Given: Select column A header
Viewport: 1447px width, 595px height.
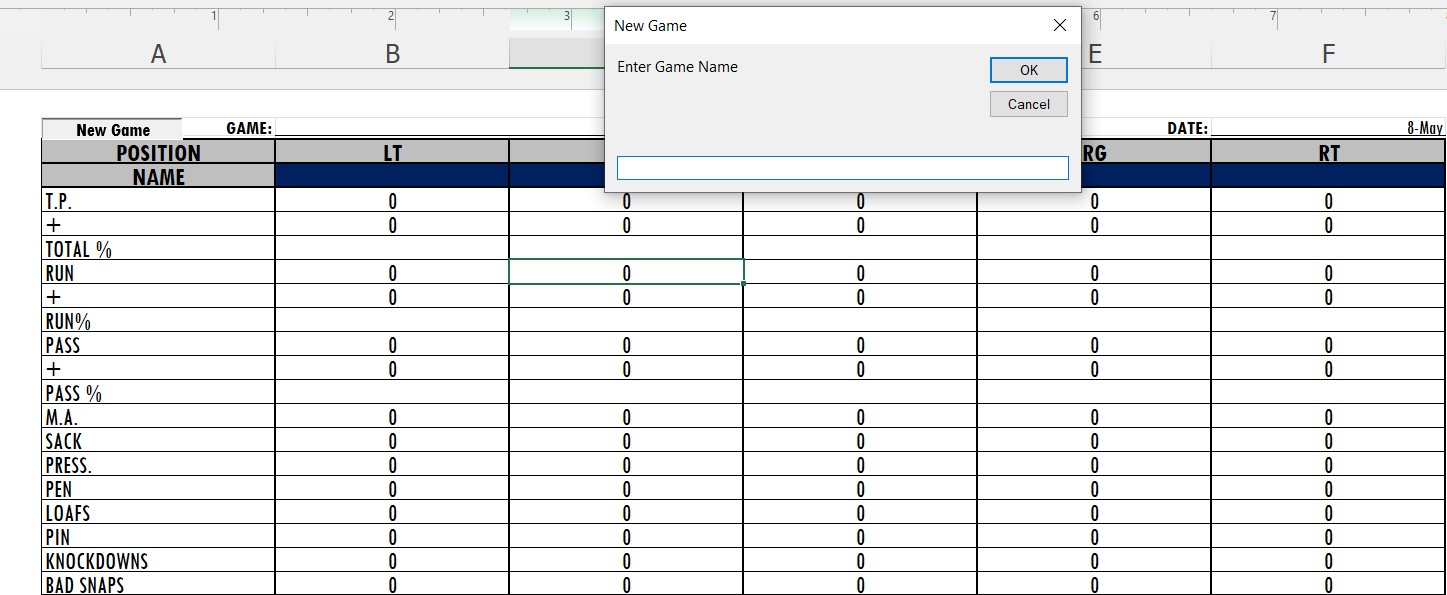Looking at the screenshot, I should (158, 54).
